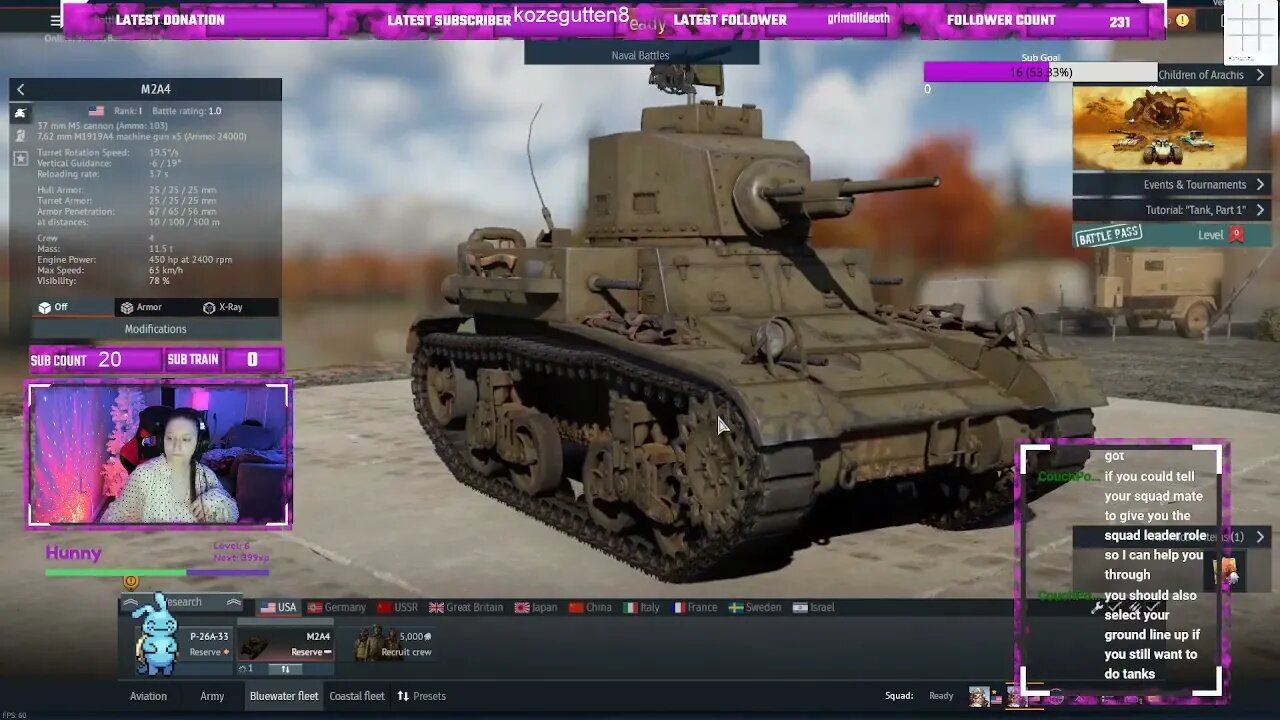Select the USA nation tab
Viewport: 1280px width, 720px height.
pyautogui.click(x=279, y=607)
